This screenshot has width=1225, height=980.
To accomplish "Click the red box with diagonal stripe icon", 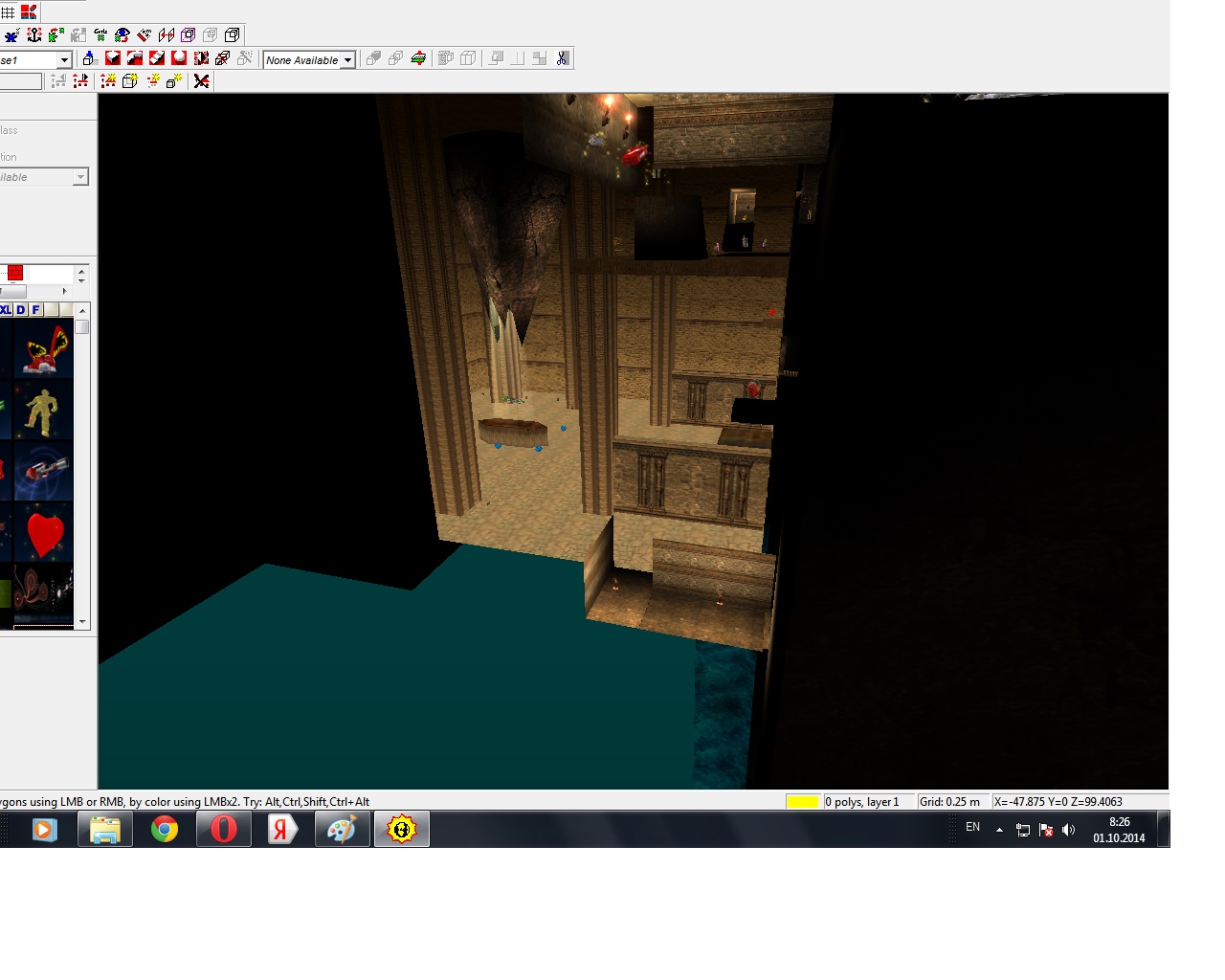I will point(157,58).
